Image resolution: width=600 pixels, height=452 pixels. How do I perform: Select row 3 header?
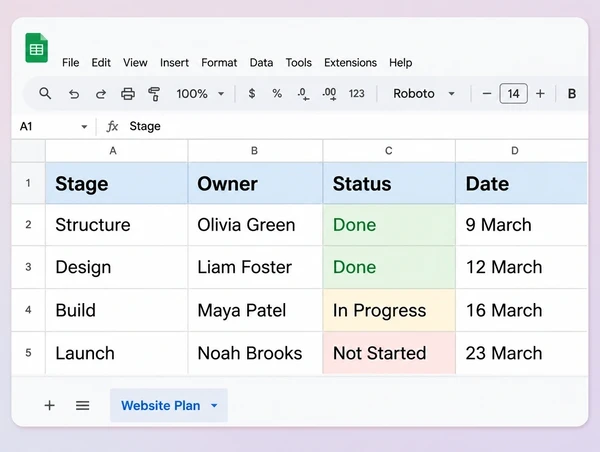[28, 267]
